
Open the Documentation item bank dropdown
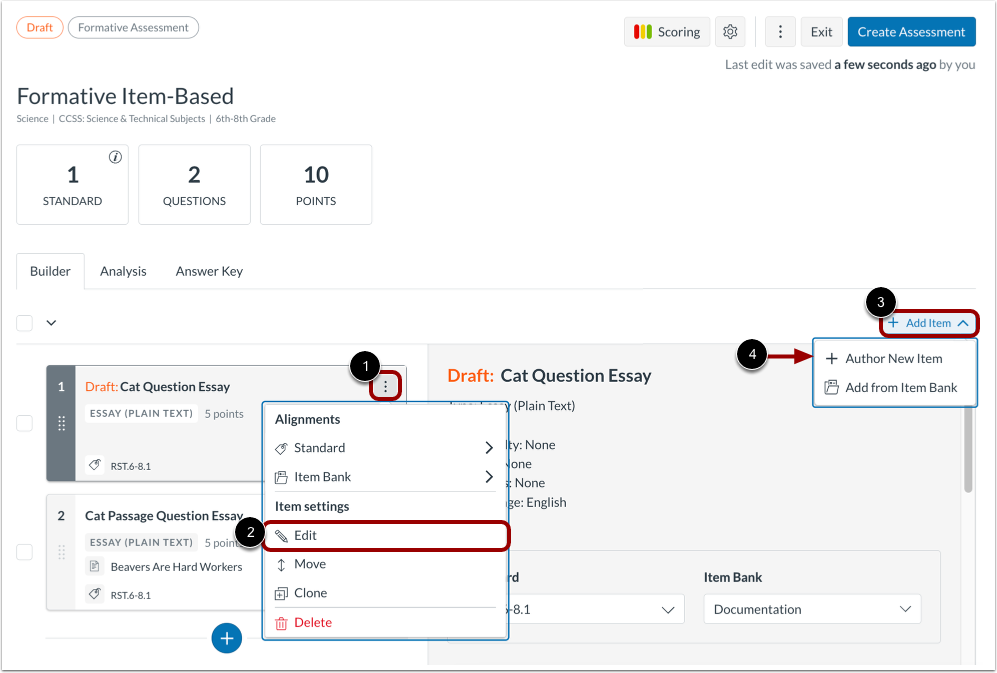point(812,609)
